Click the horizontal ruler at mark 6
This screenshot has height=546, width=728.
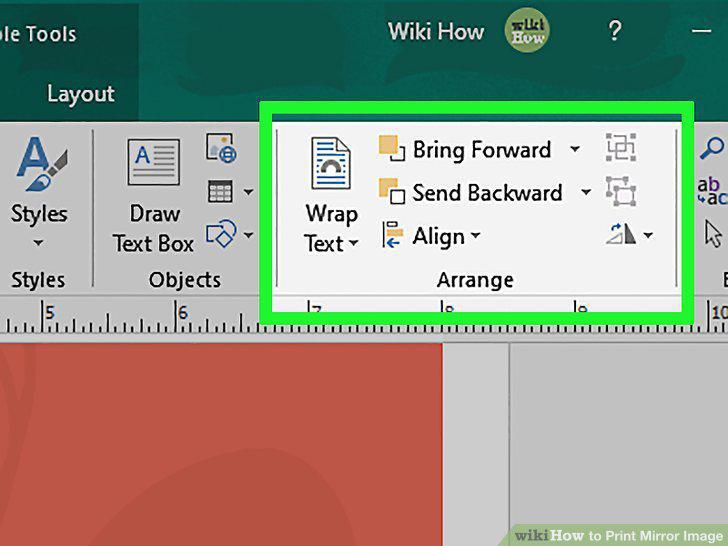(x=183, y=314)
